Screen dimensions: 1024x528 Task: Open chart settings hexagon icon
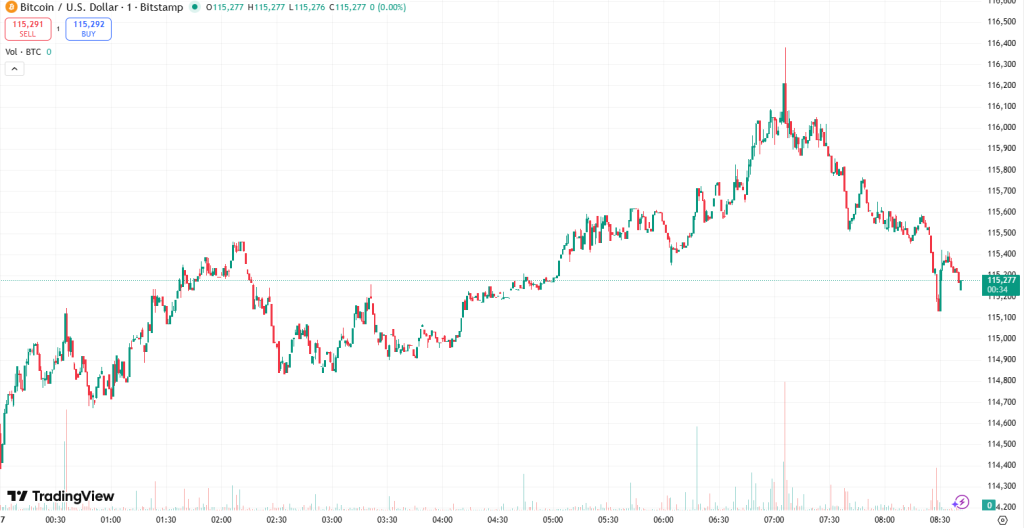tap(1003, 520)
